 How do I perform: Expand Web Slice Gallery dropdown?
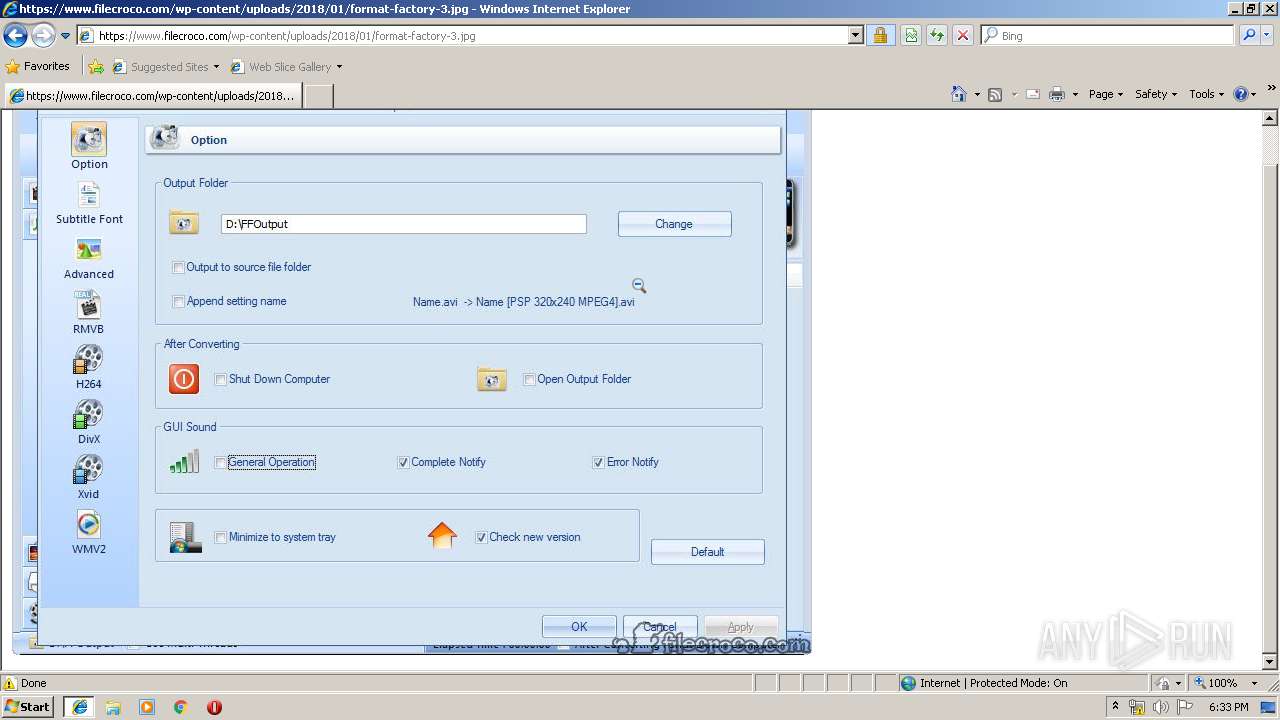point(339,67)
